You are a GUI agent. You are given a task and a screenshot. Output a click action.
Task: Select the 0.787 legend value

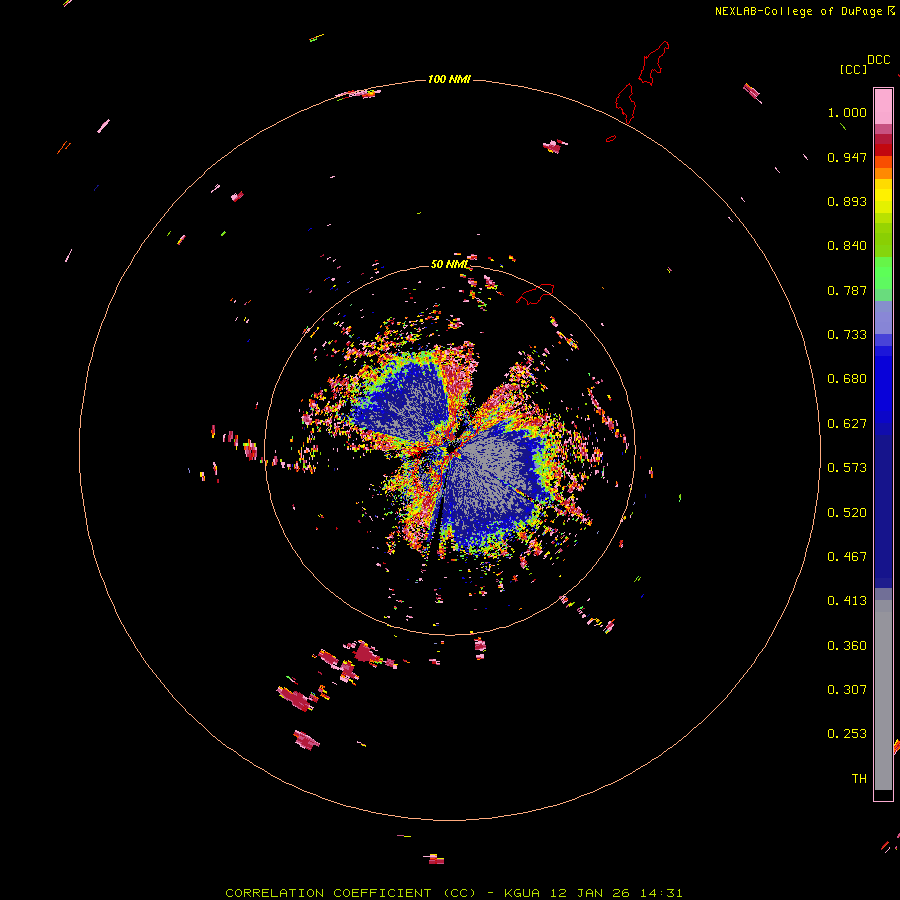pyautogui.click(x=847, y=290)
